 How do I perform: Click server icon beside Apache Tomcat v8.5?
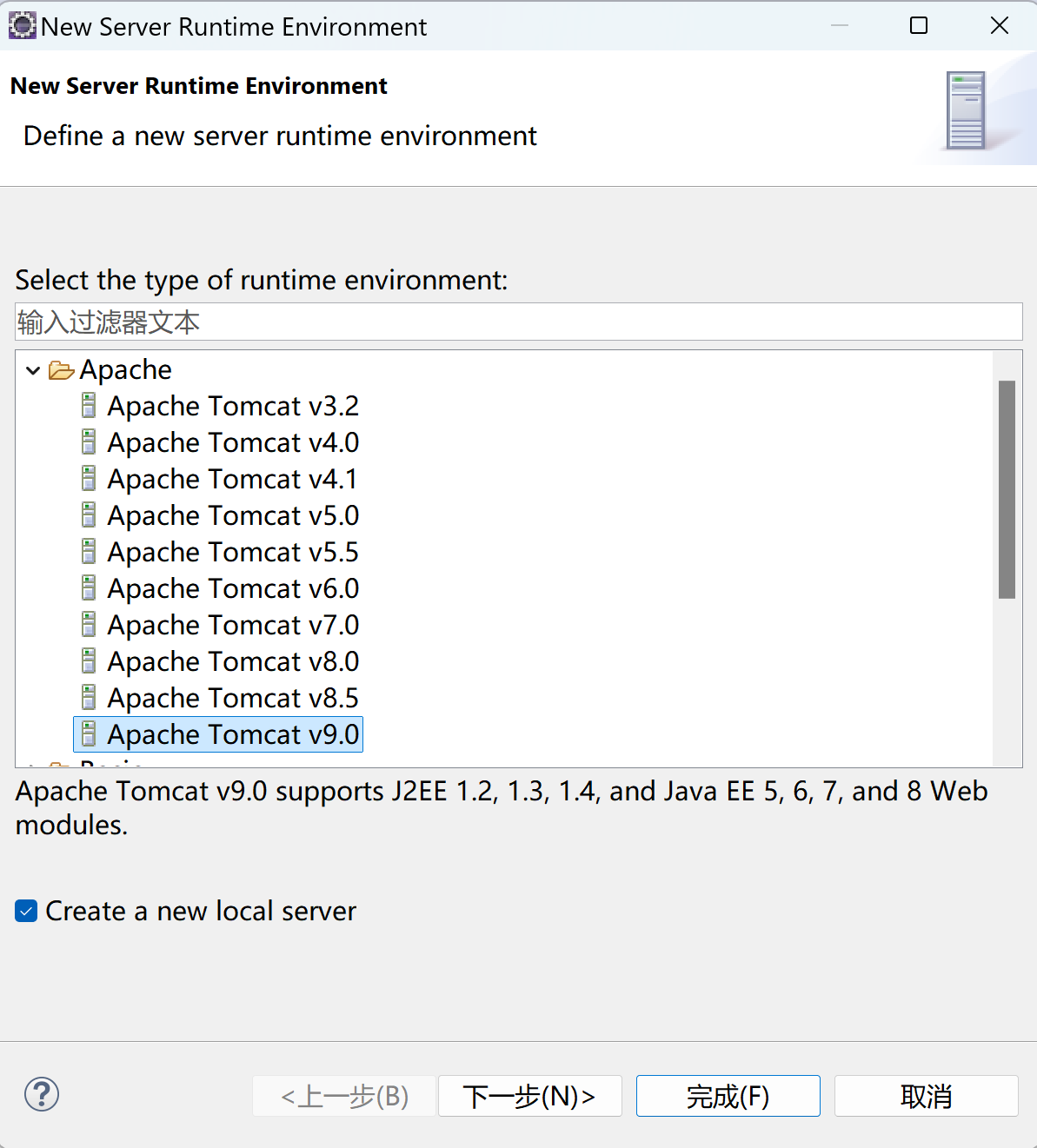tap(89, 698)
